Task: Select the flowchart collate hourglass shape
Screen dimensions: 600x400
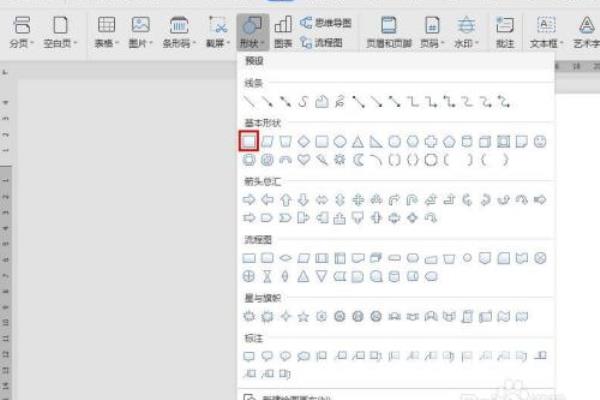Action: click(x=267, y=276)
